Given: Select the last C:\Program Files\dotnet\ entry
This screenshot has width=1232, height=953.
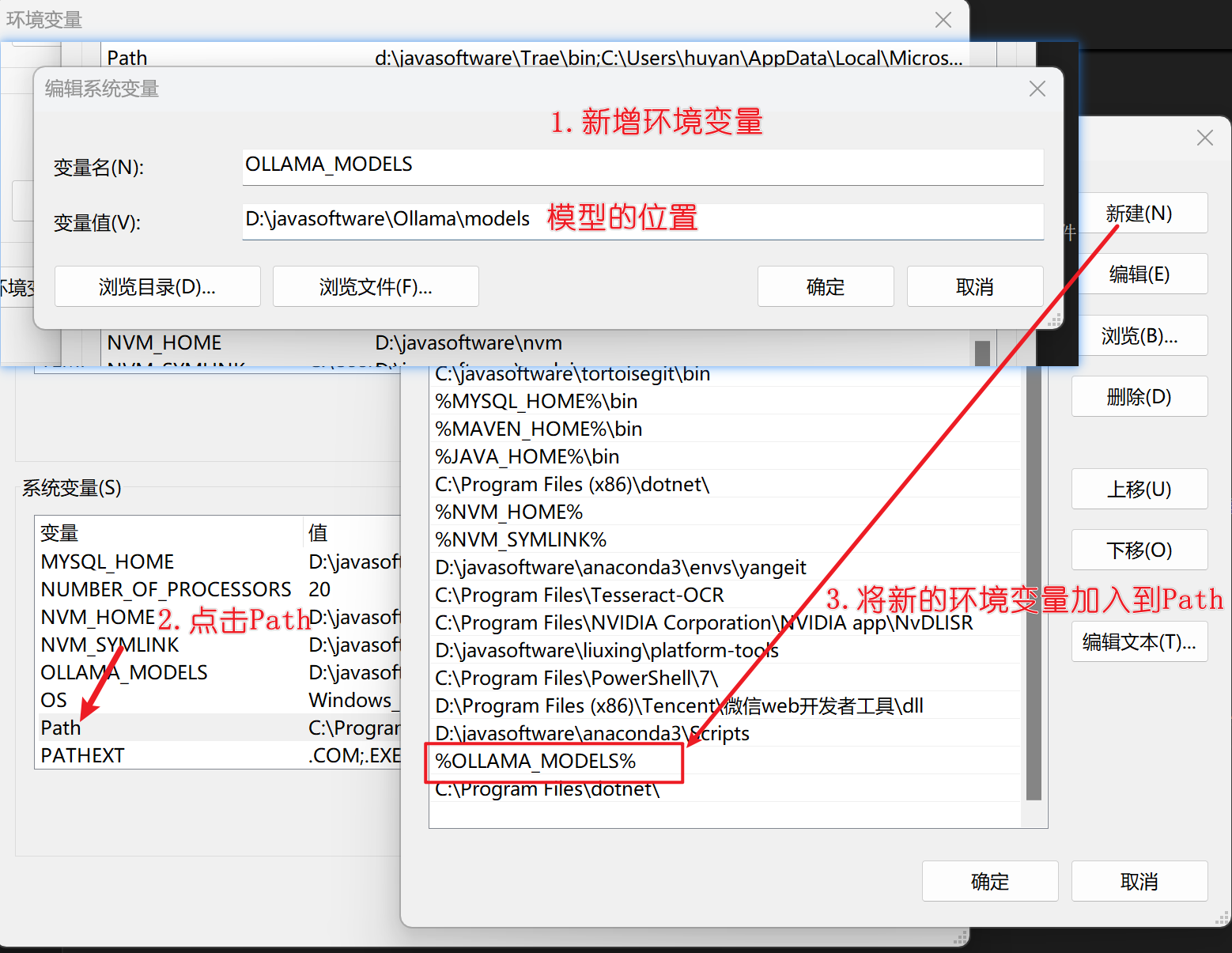Looking at the screenshot, I should point(725,788).
